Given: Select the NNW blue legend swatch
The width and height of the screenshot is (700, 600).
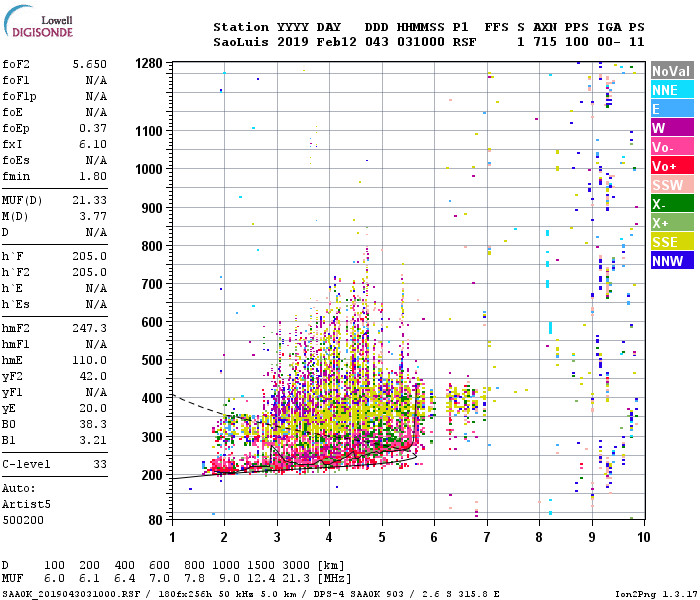Looking at the screenshot, I should coord(672,261).
